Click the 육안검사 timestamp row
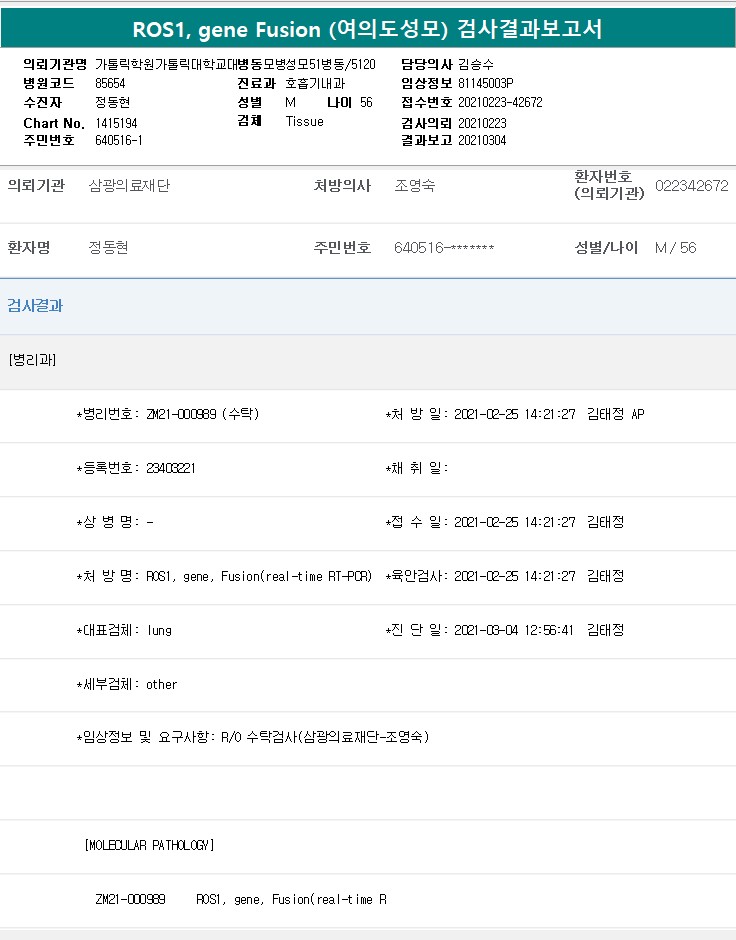736x940 pixels. coord(505,576)
